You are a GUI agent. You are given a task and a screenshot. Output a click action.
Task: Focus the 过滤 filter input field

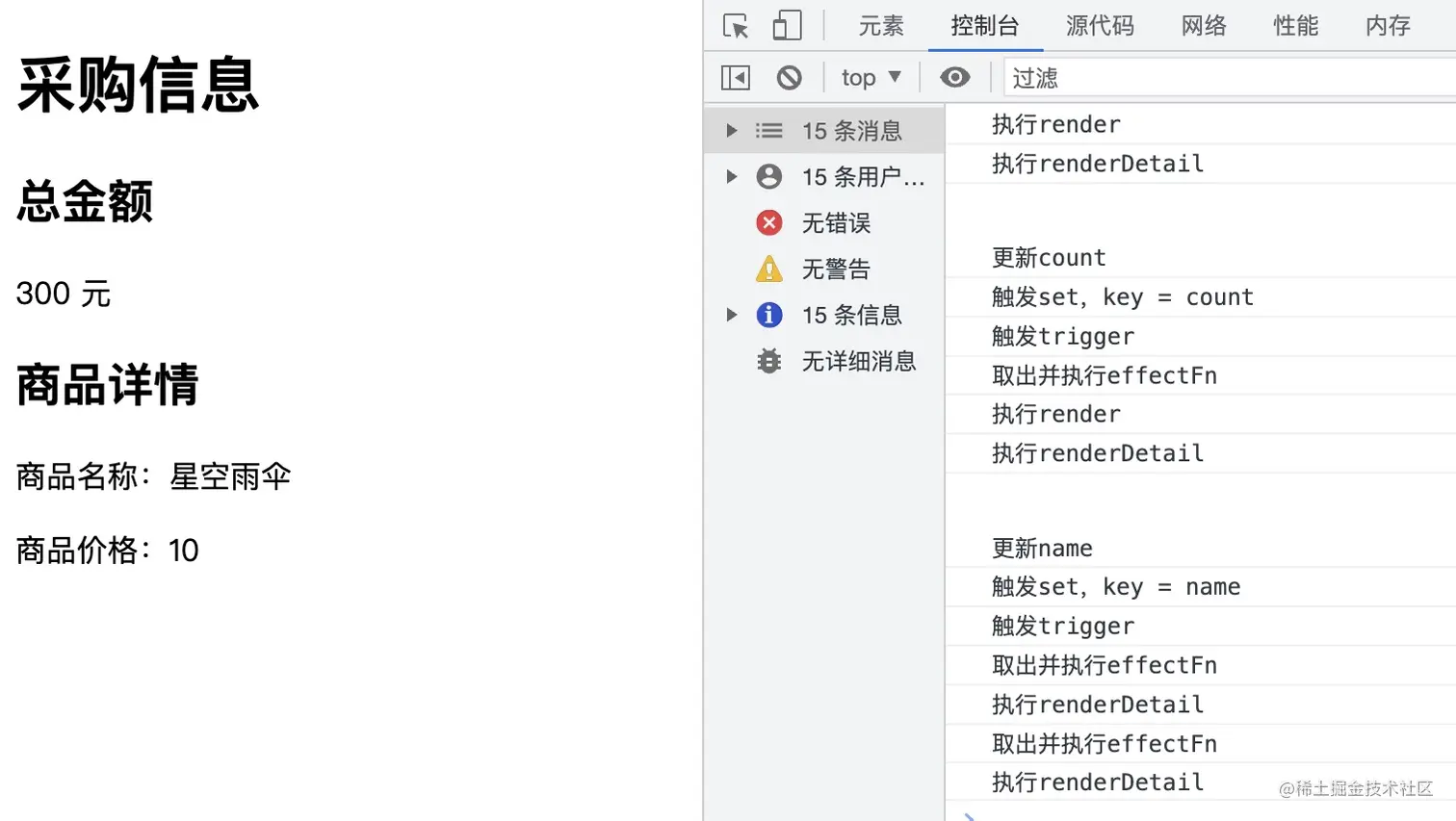pyautogui.click(x=1230, y=78)
